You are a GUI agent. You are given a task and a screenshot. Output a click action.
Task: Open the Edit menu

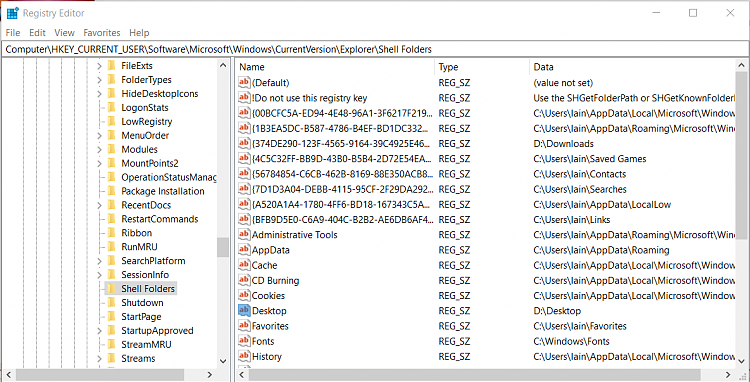[37, 33]
